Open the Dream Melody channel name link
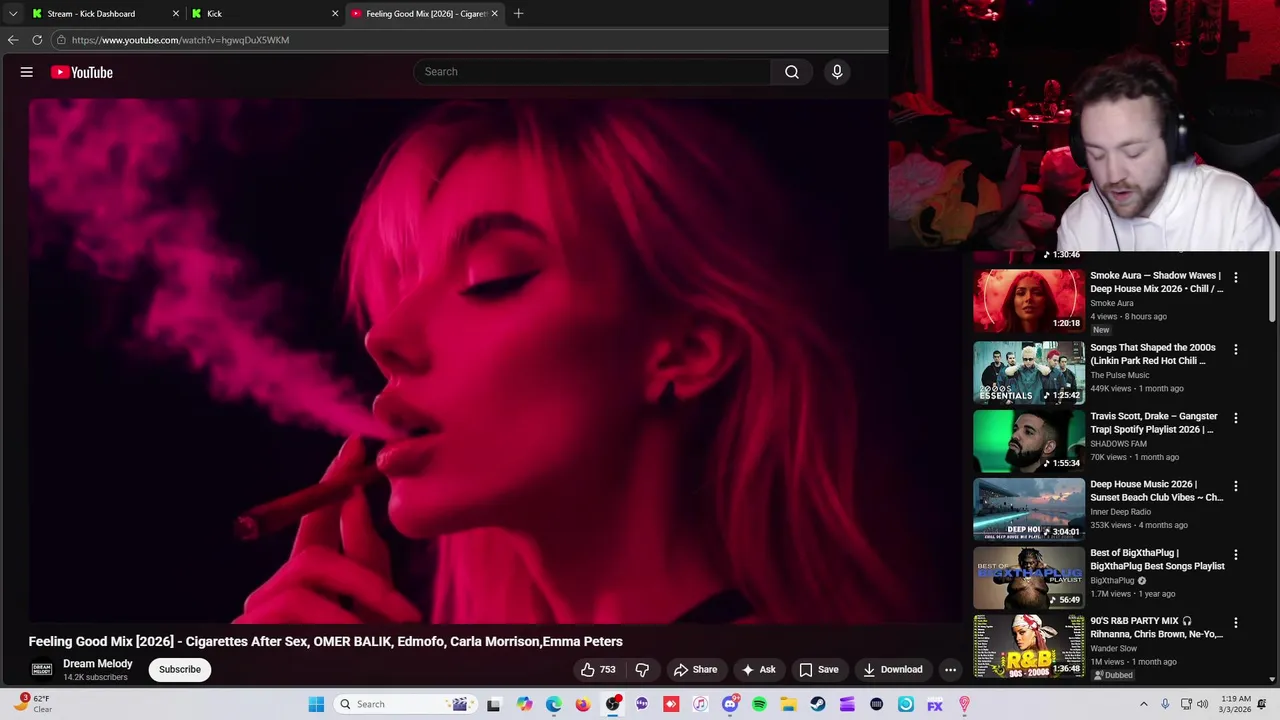The image size is (1280, 720). click(x=97, y=664)
